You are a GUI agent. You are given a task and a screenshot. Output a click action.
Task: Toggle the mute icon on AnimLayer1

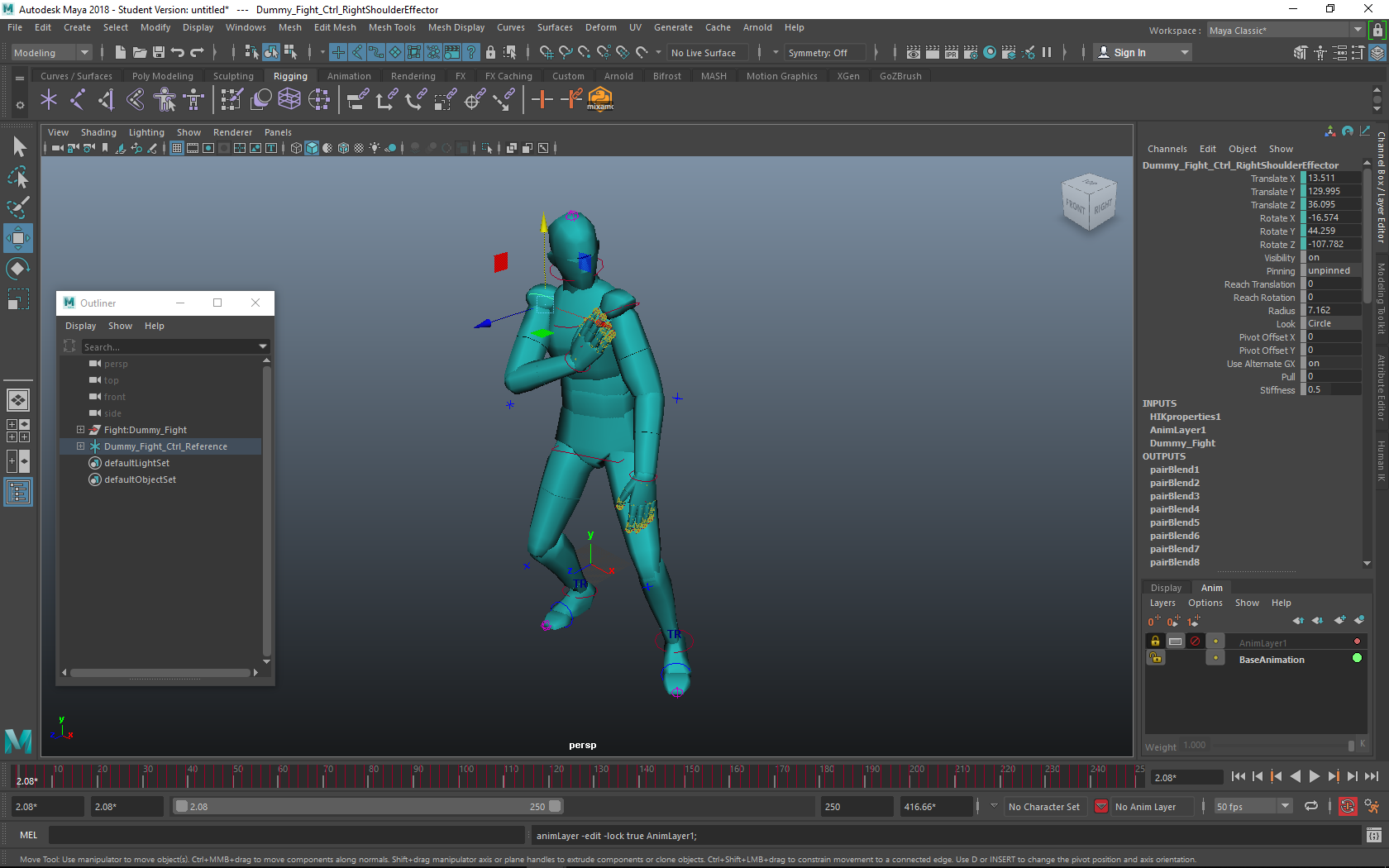click(x=1195, y=641)
